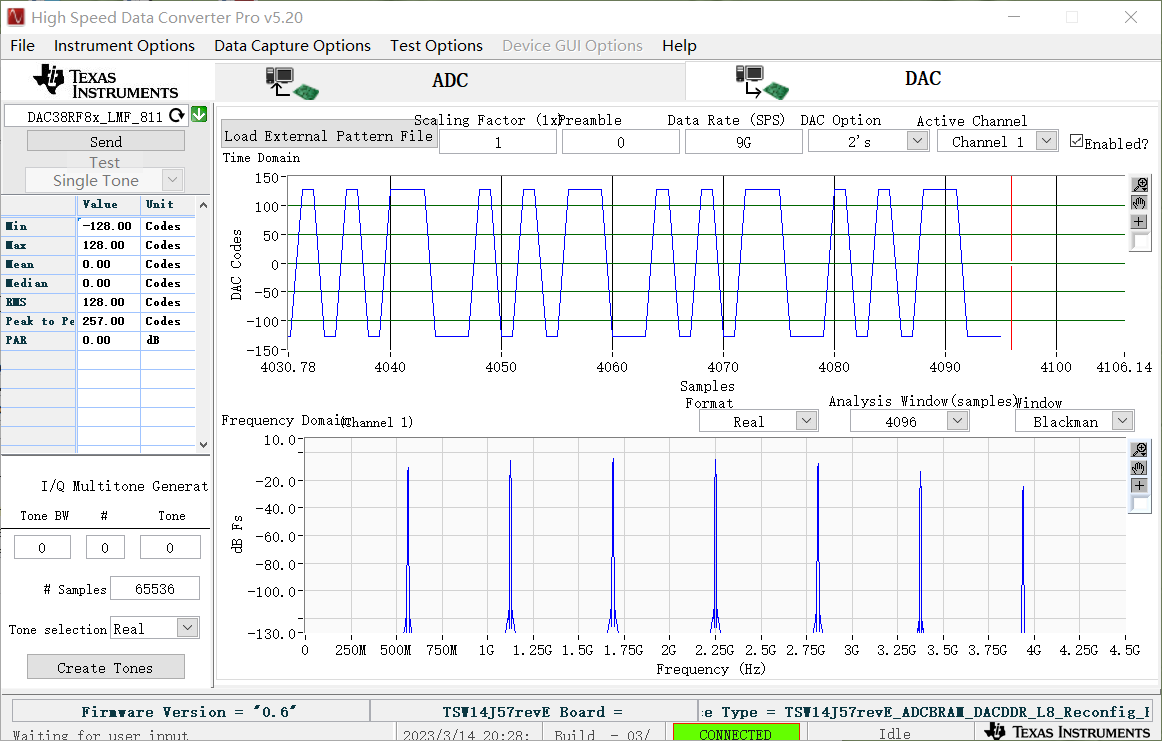Click the Create Tones button
This screenshot has height=741, width=1162.
pyautogui.click(x=106, y=667)
